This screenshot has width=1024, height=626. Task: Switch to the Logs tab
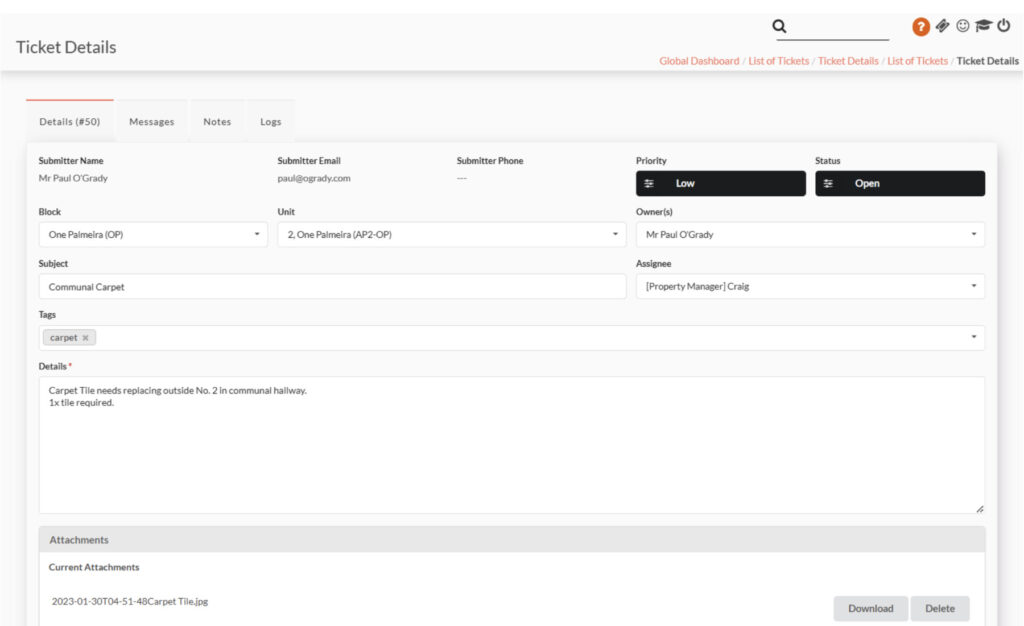(271, 122)
